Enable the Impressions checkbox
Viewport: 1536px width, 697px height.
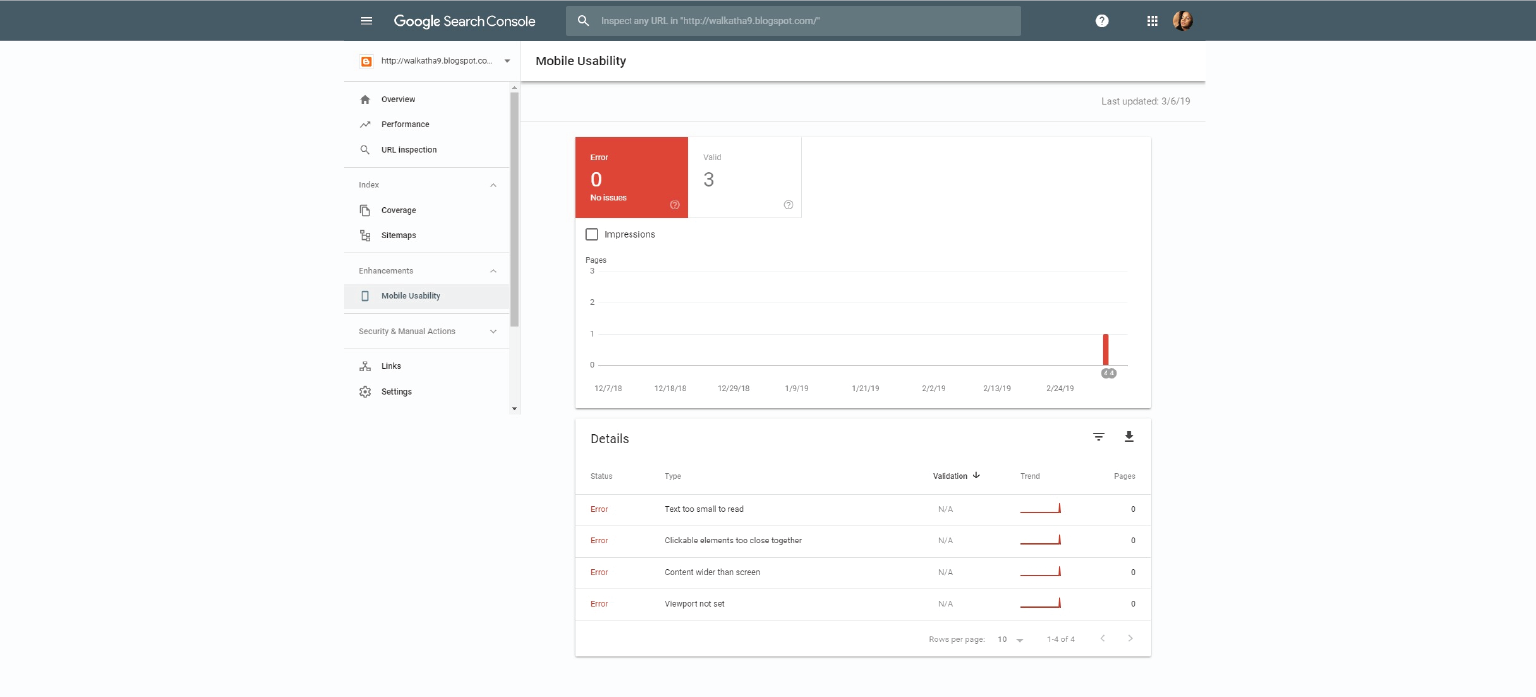click(592, 234)
